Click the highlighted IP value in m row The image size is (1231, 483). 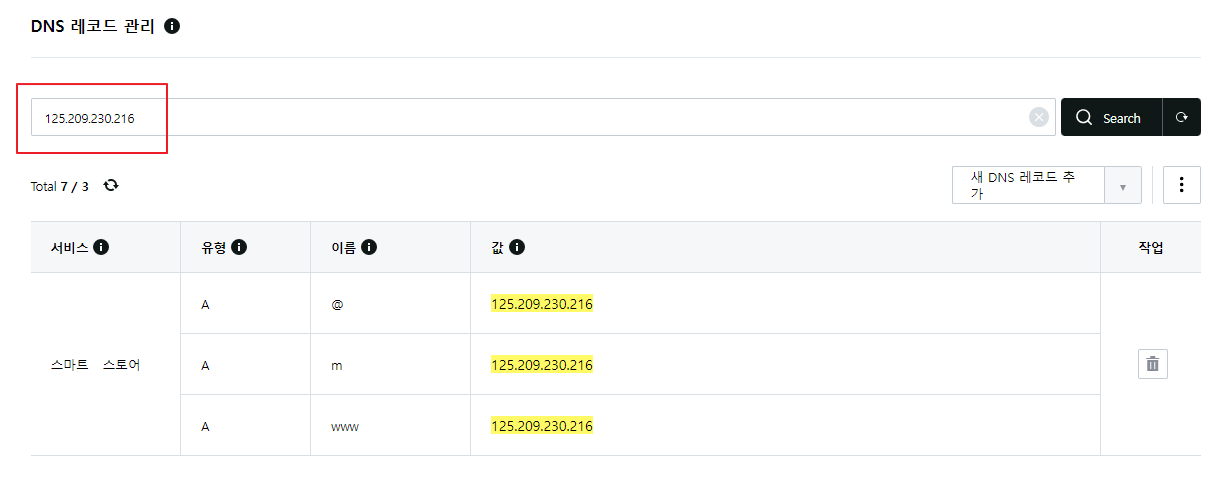(x=542, y=365)
